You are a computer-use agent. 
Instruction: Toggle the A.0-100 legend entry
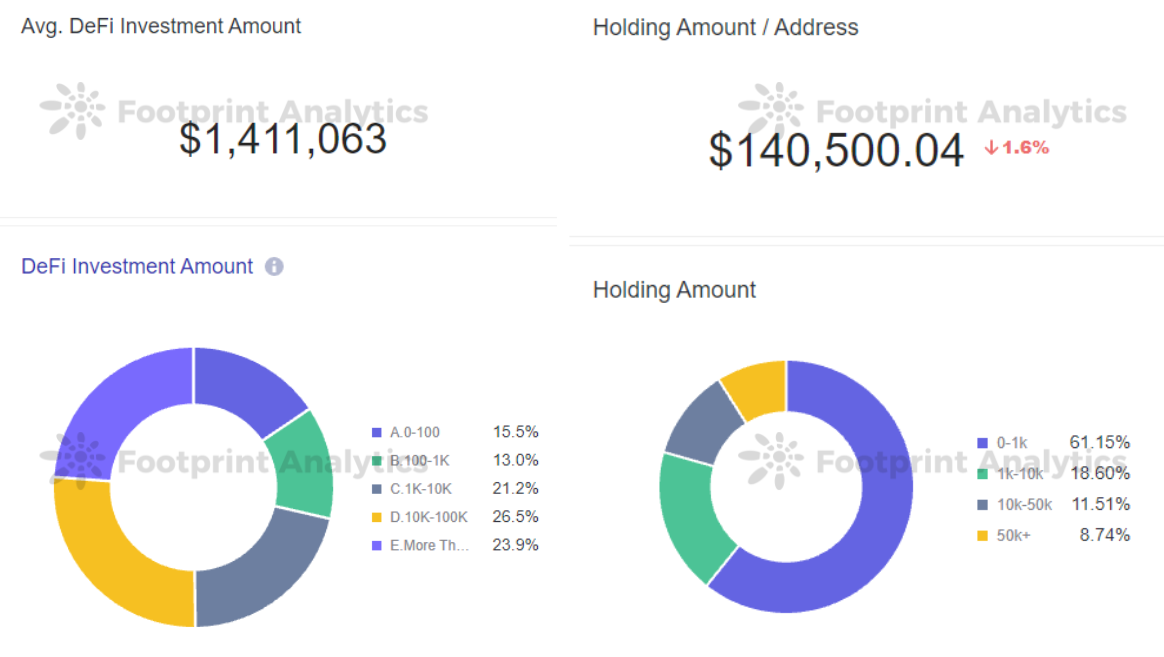click(x=415, y=432)
